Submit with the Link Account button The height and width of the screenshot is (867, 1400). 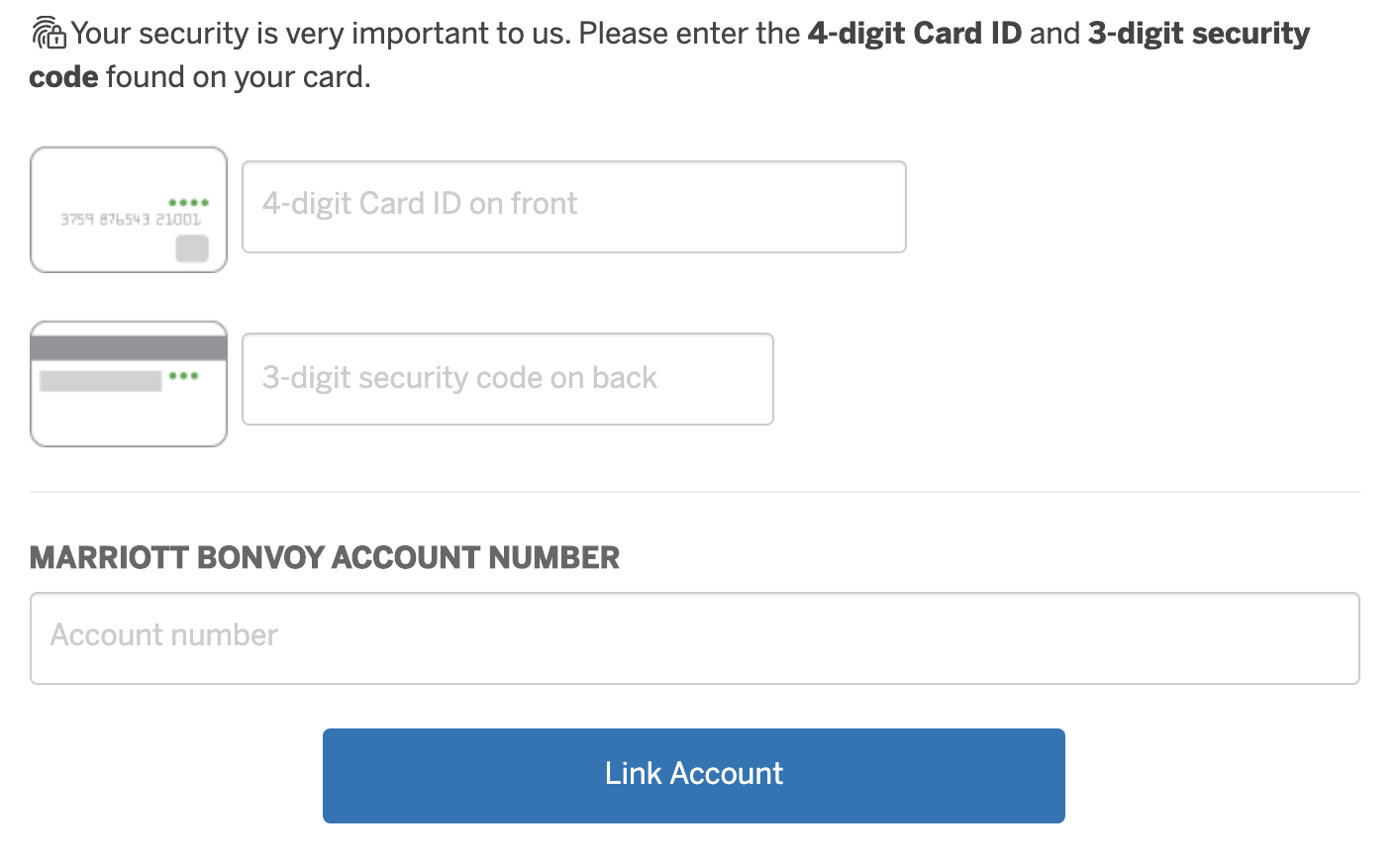pyautogui.click(x=694, y=776)
